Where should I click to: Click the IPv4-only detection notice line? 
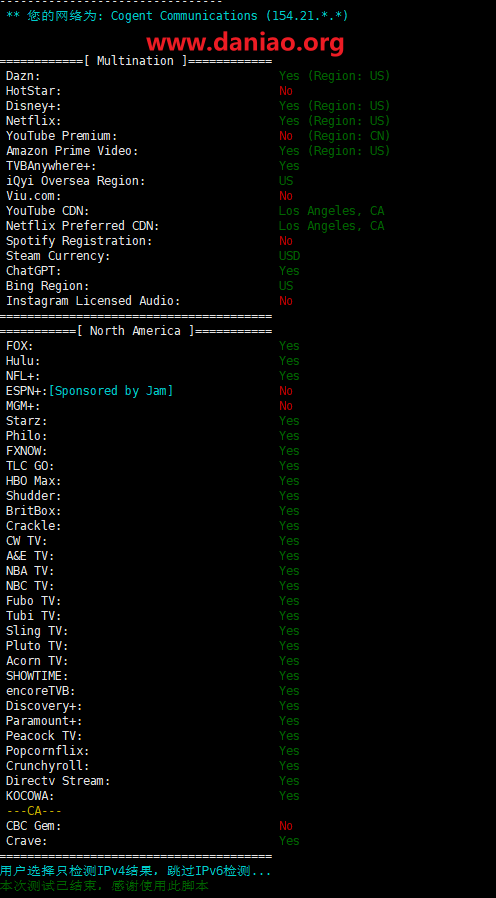pos(136,871)
